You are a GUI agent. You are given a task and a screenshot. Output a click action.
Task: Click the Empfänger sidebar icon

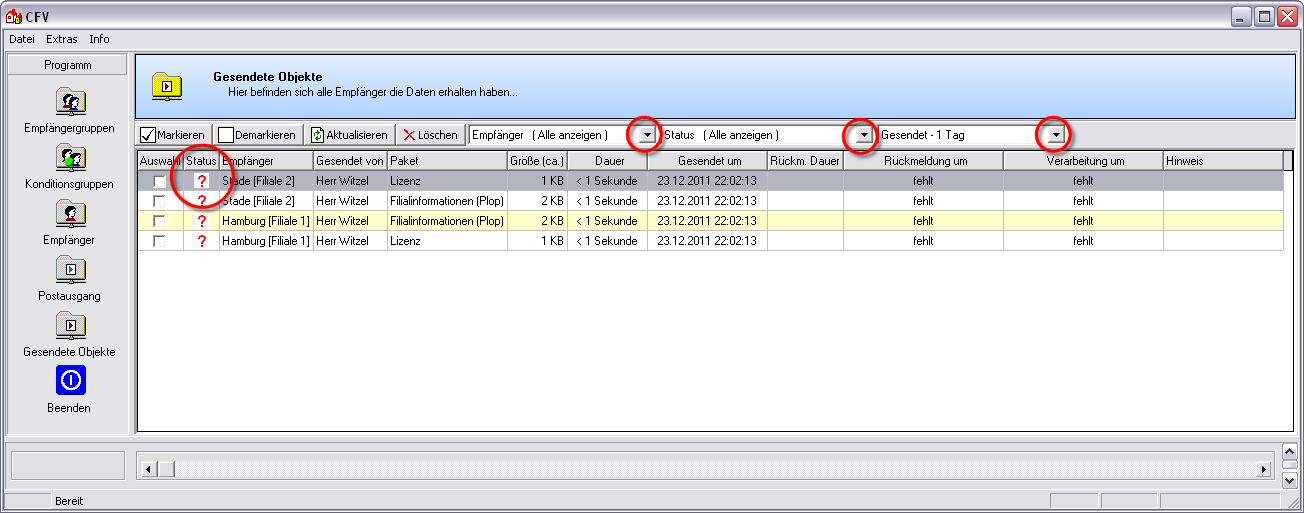pyautogui.click(x=70, y=214)
